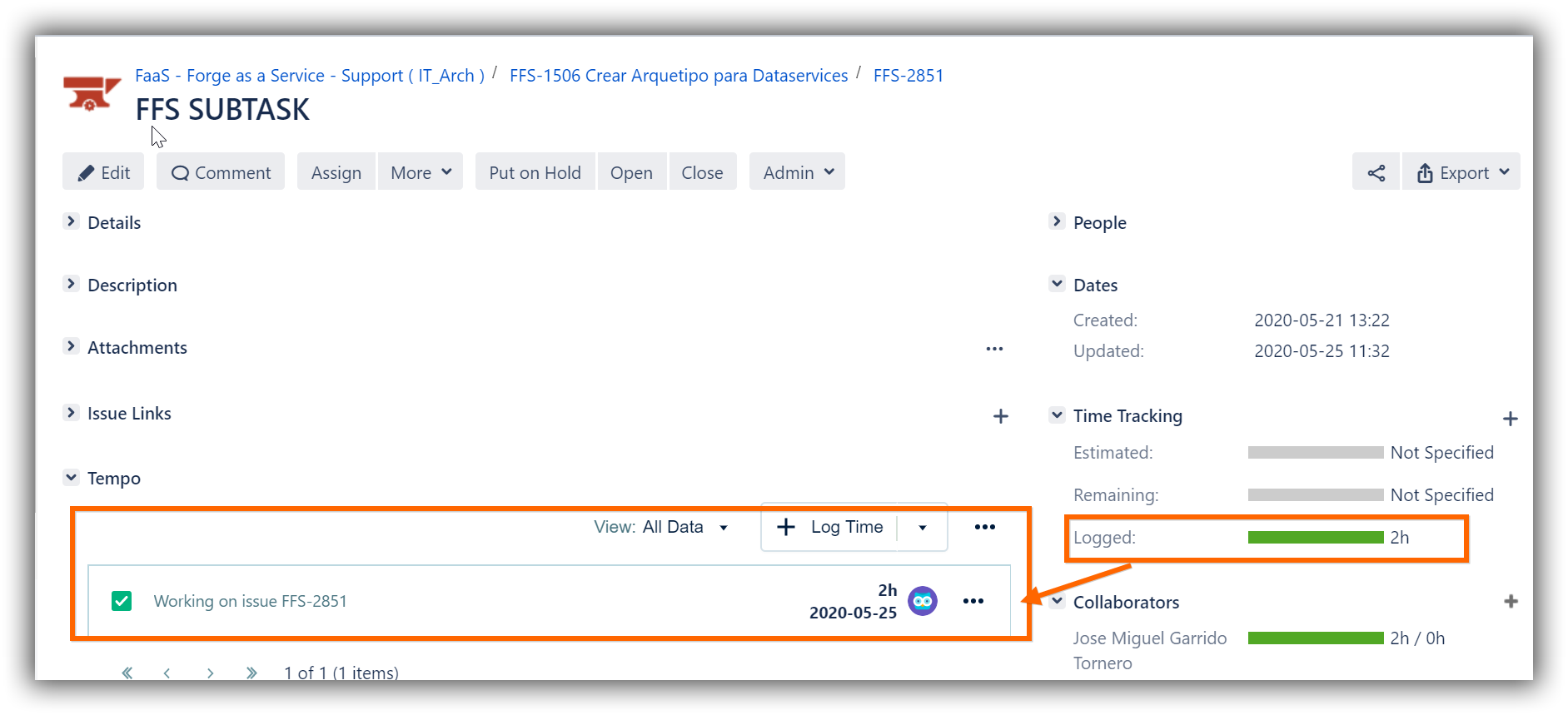
Task: Toggle the worklog FFS-2851 checkbox
Action: coord(122,601)
